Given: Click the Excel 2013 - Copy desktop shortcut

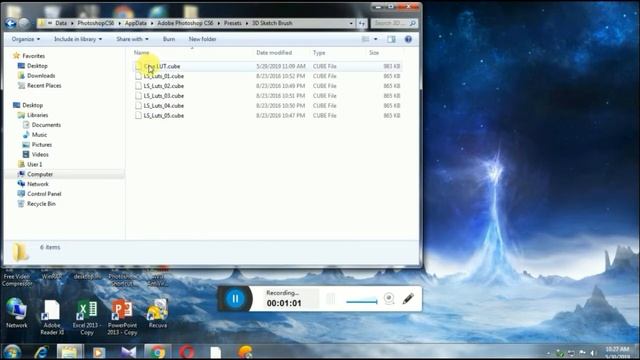Looking at the screenshot, I should click(x=87, y=317).
